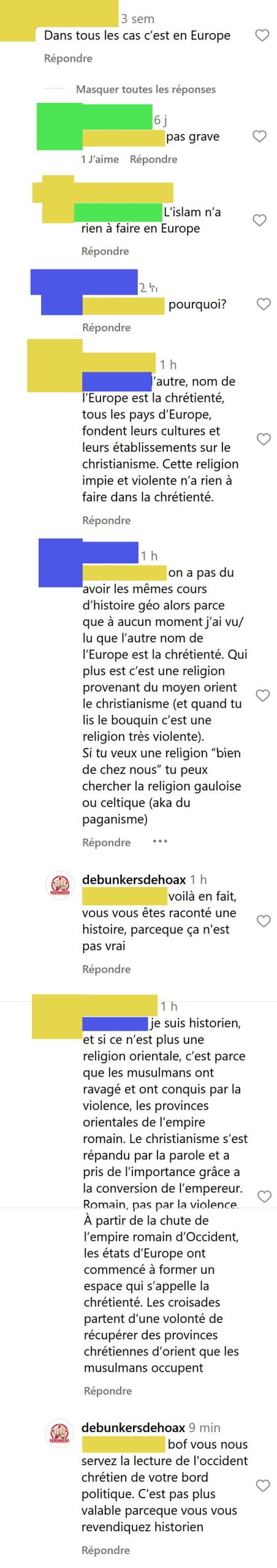Like the 'L'islam n'a rien à faire' comment
This screenshot has width=277, height=1568.
(x=260, y=220)
